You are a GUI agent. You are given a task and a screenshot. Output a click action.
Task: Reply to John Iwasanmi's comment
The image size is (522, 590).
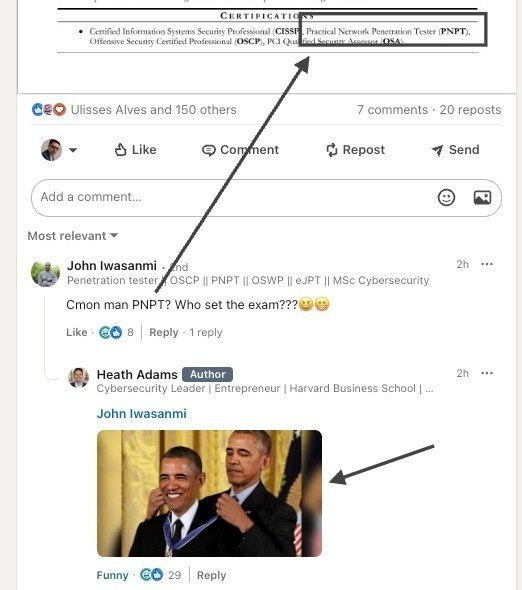click(x=164, y=332)
